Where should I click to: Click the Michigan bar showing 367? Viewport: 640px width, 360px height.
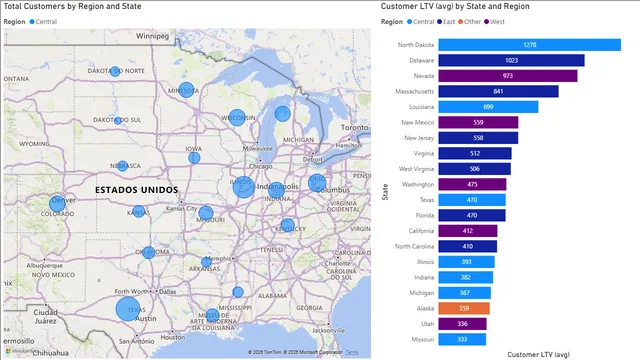464,293
